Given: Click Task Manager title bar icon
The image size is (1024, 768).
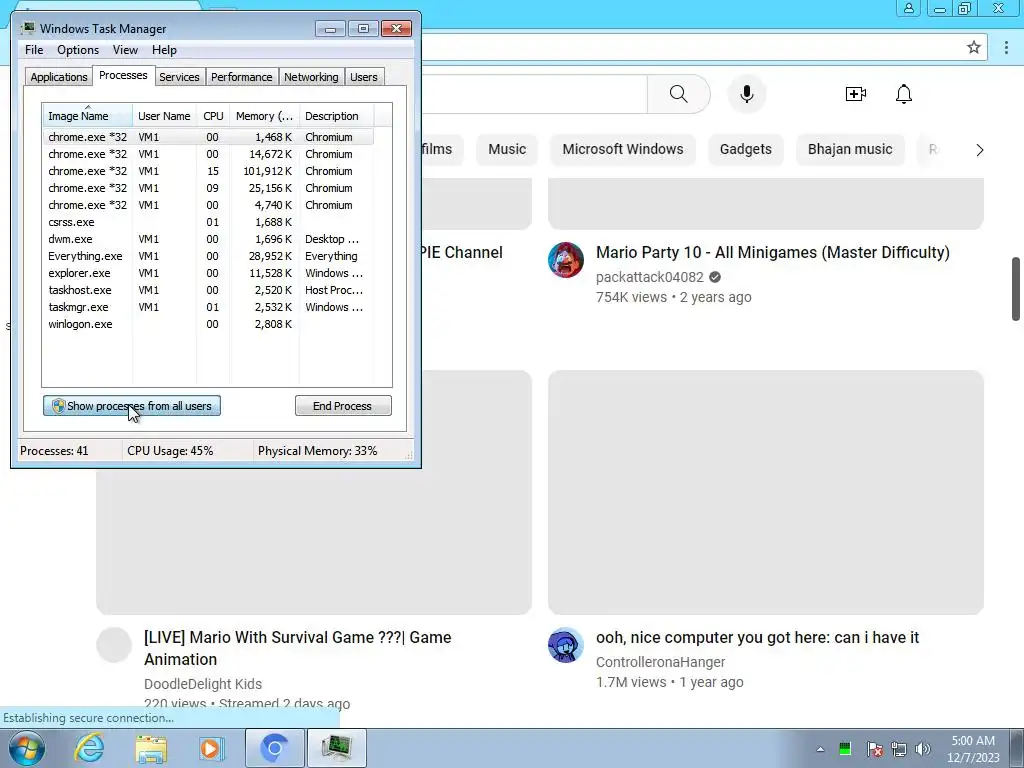Looking at the screenshot, I should click(27, 28).
